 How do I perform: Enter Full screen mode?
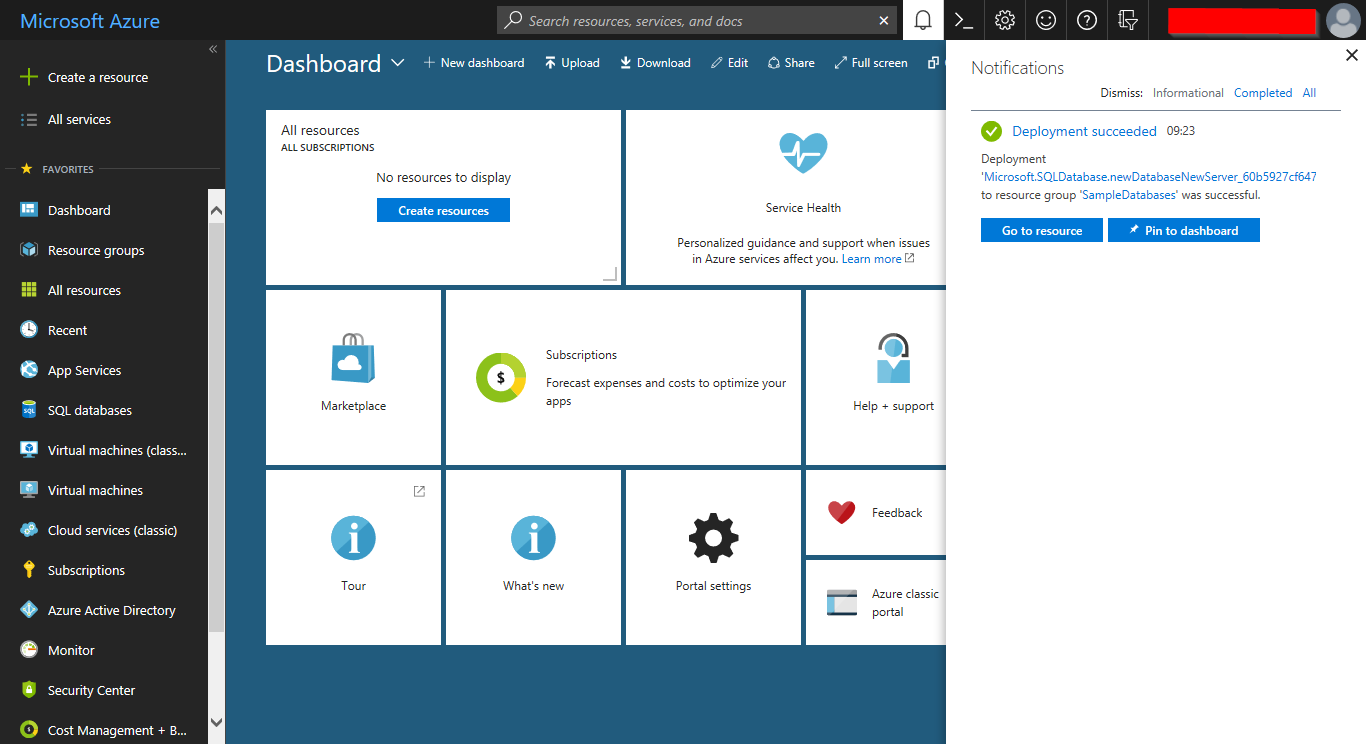point(871,63)
